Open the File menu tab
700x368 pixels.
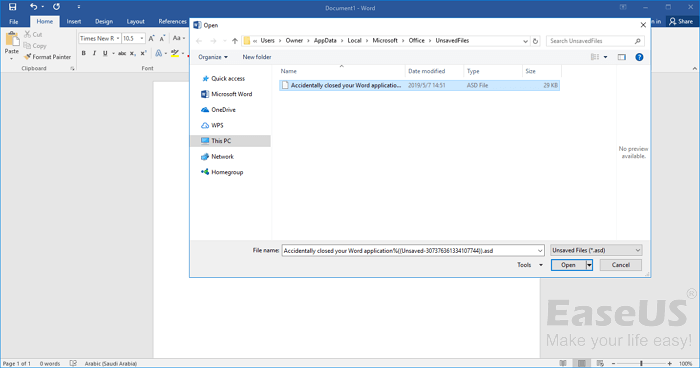point(14,21)
